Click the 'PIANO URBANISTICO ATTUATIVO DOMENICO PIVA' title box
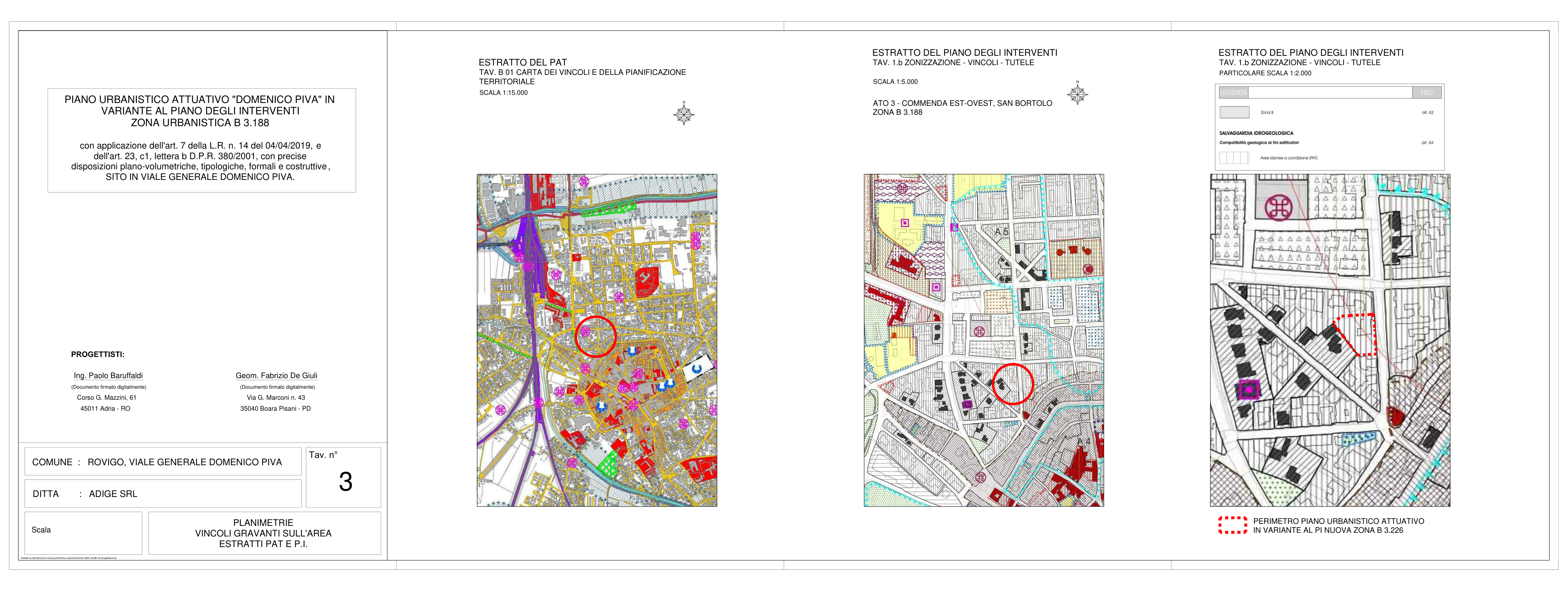 pos(201,140)
